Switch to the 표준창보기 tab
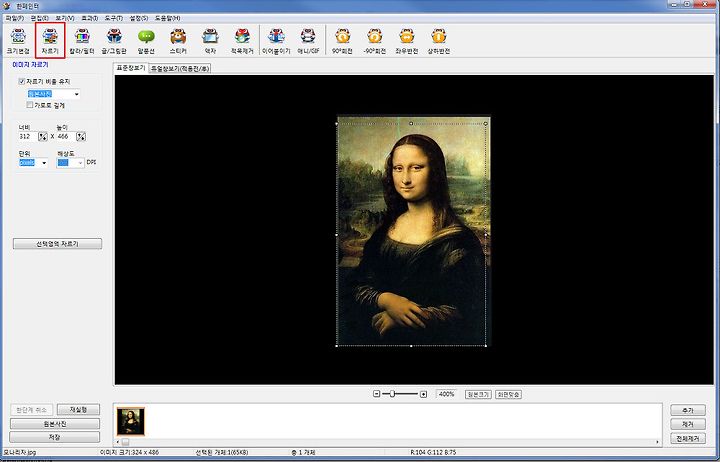The height and width of the screenshot is (462, 720). [131, 68]
